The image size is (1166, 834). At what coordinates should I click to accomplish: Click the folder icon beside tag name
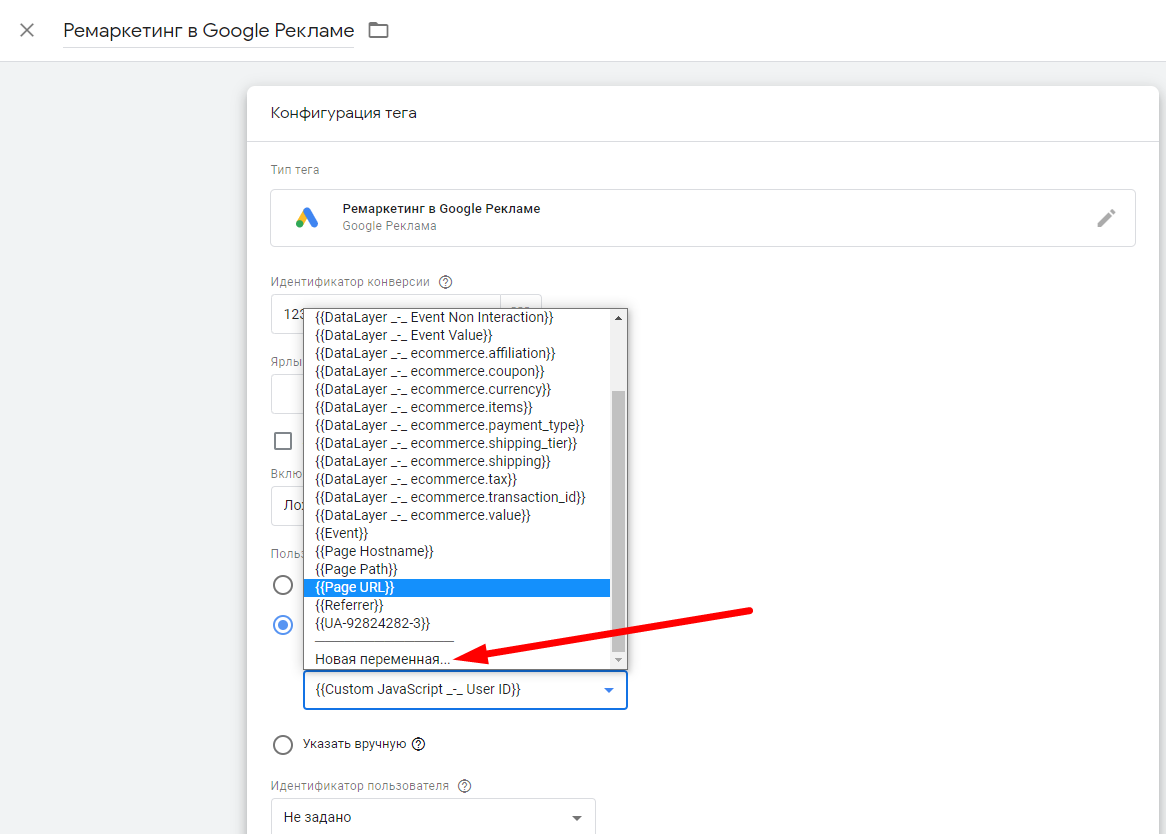378,30
